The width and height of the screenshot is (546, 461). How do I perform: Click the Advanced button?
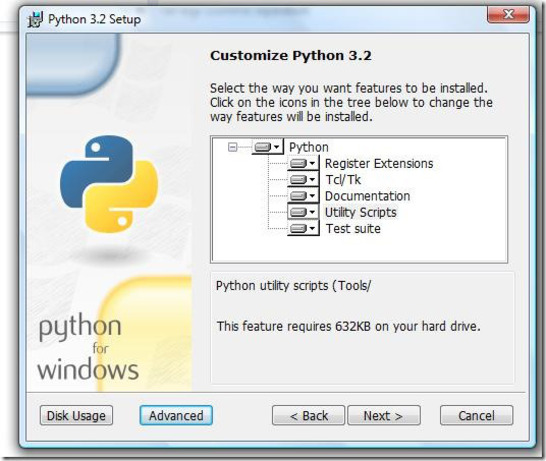click(x=176, y=415)
